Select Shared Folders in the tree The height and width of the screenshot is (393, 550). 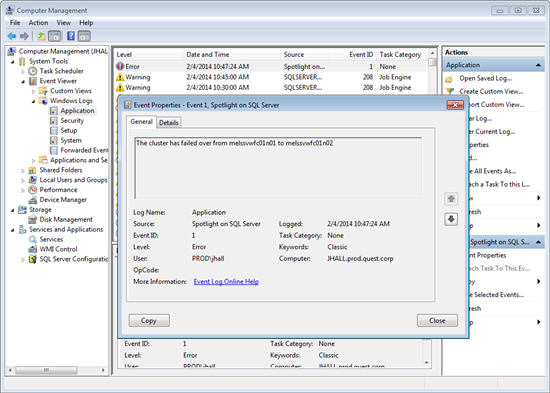click(x=61, y=170)
